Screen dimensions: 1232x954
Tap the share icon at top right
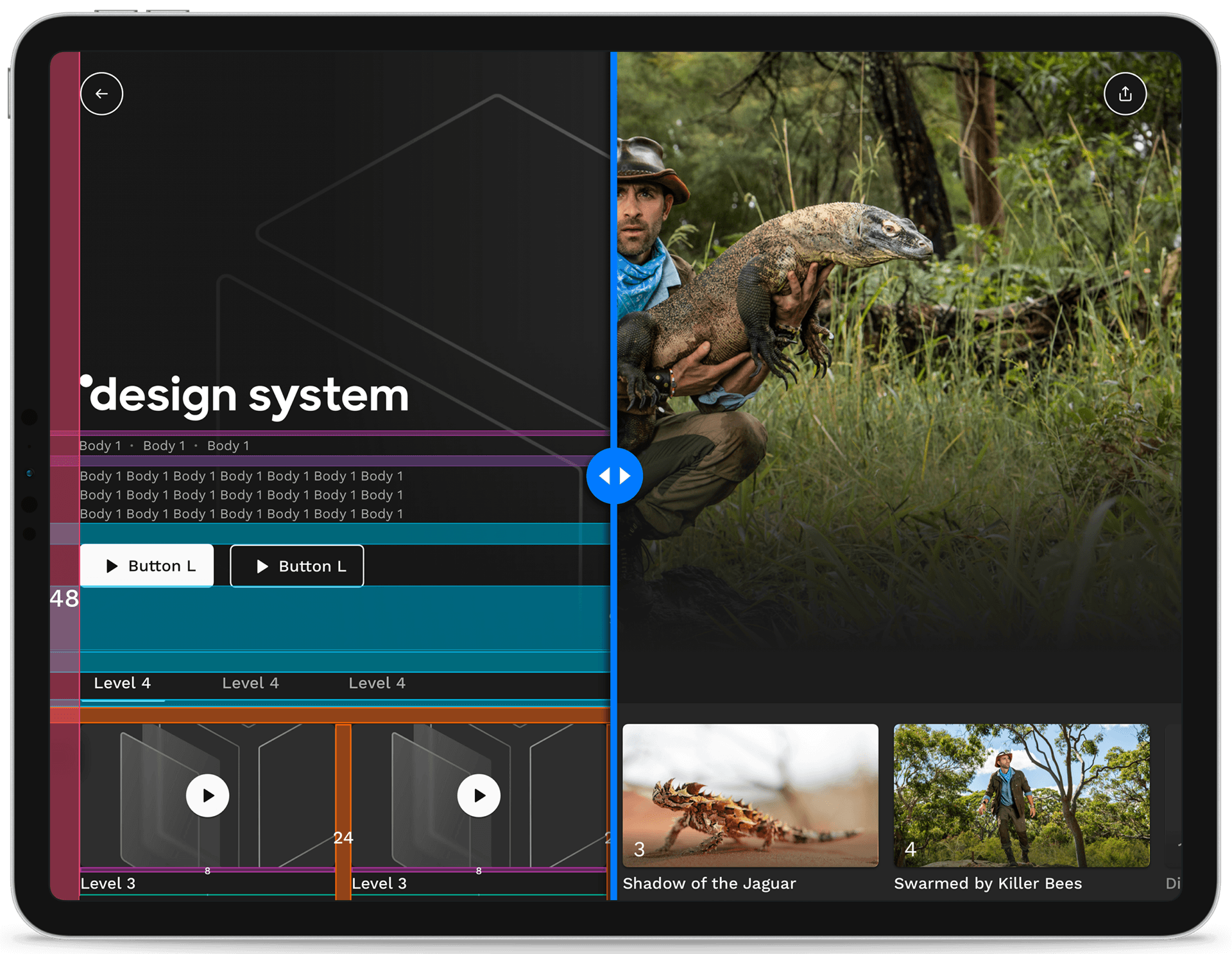pyautogui.click(x=1125, y=94)
